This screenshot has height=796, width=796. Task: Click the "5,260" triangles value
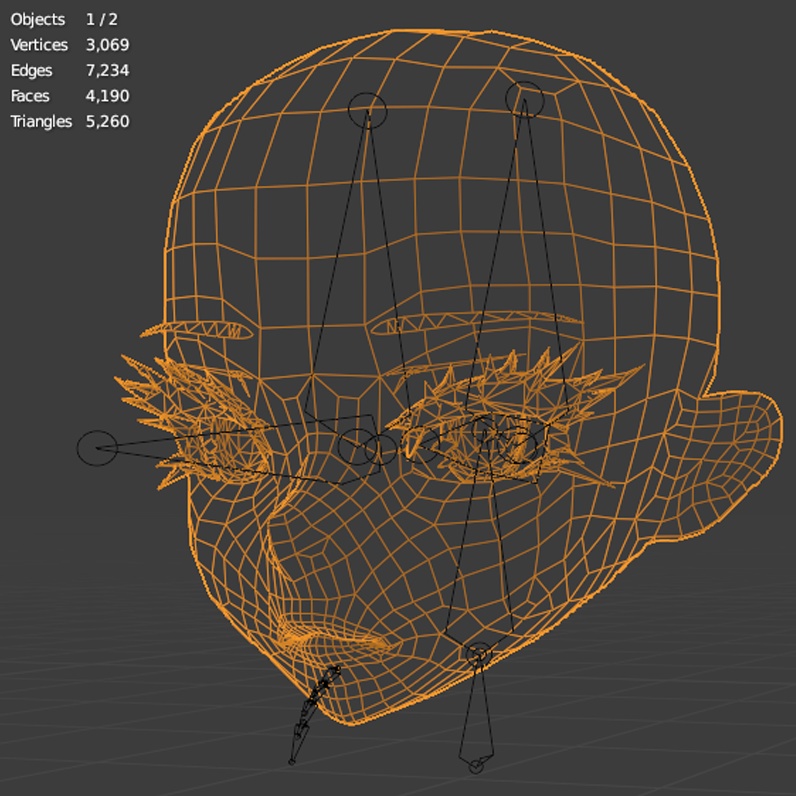[108, 121]
